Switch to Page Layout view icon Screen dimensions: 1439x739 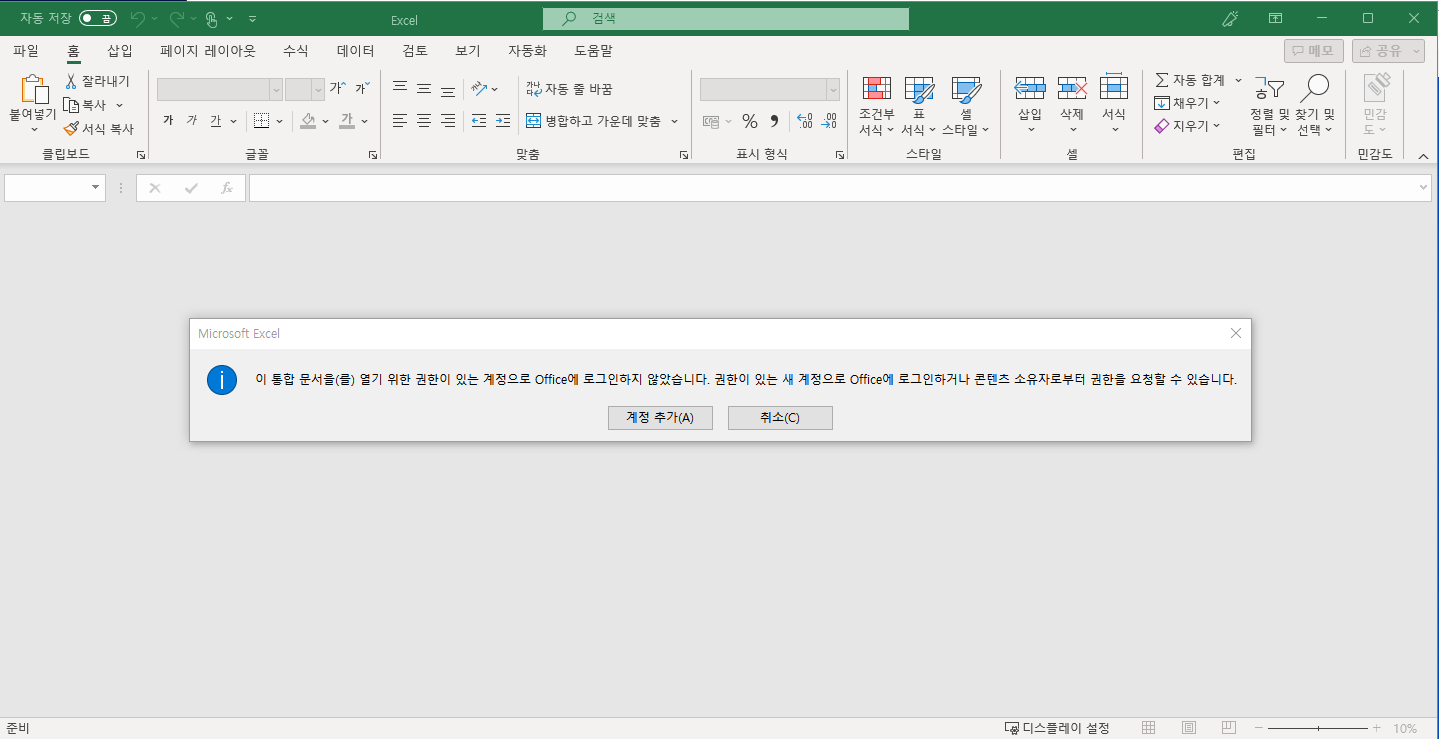(x=1188, y=728)
